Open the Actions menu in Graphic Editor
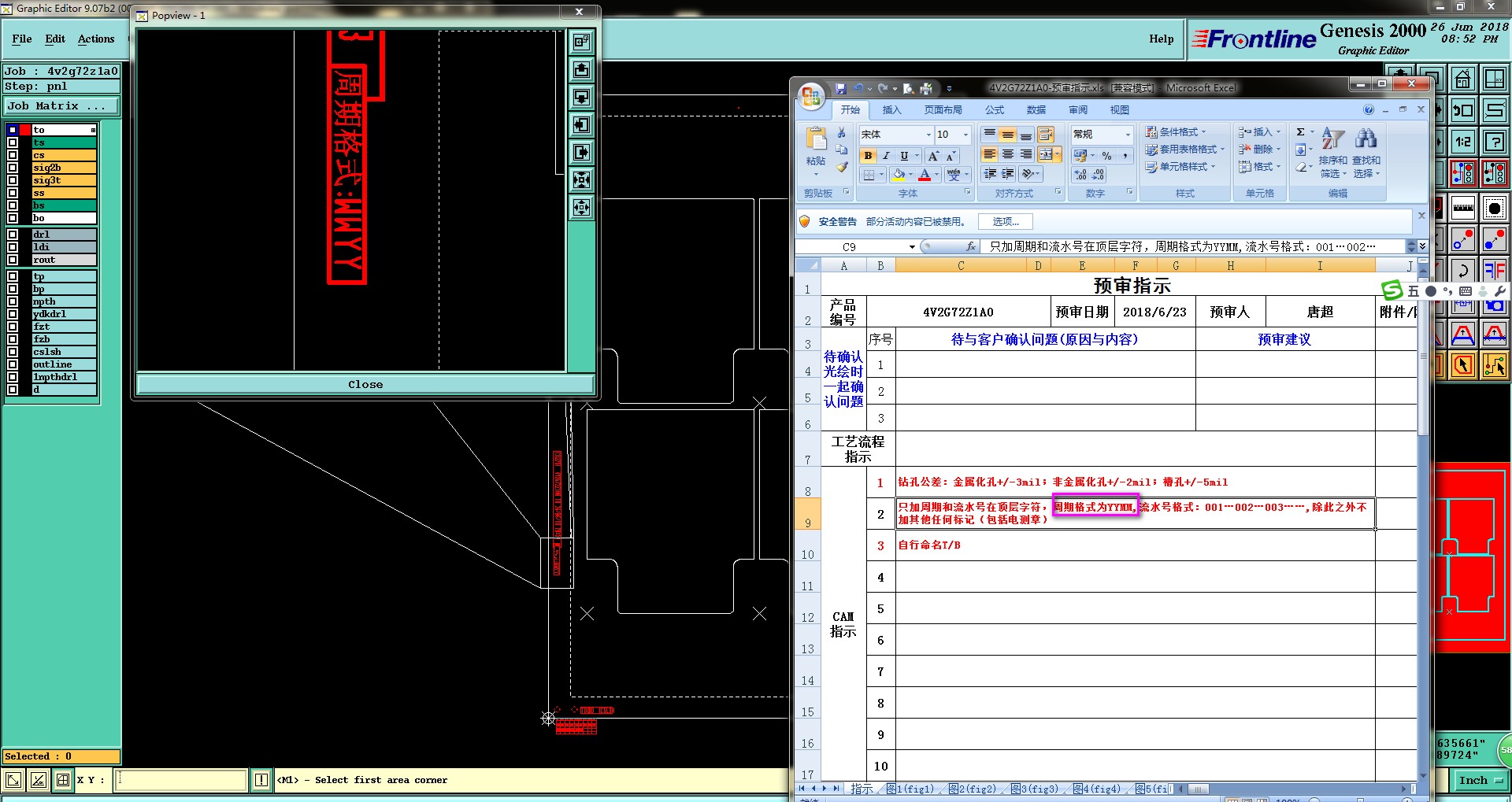The image size is (1512, 802). coord(96,39)
